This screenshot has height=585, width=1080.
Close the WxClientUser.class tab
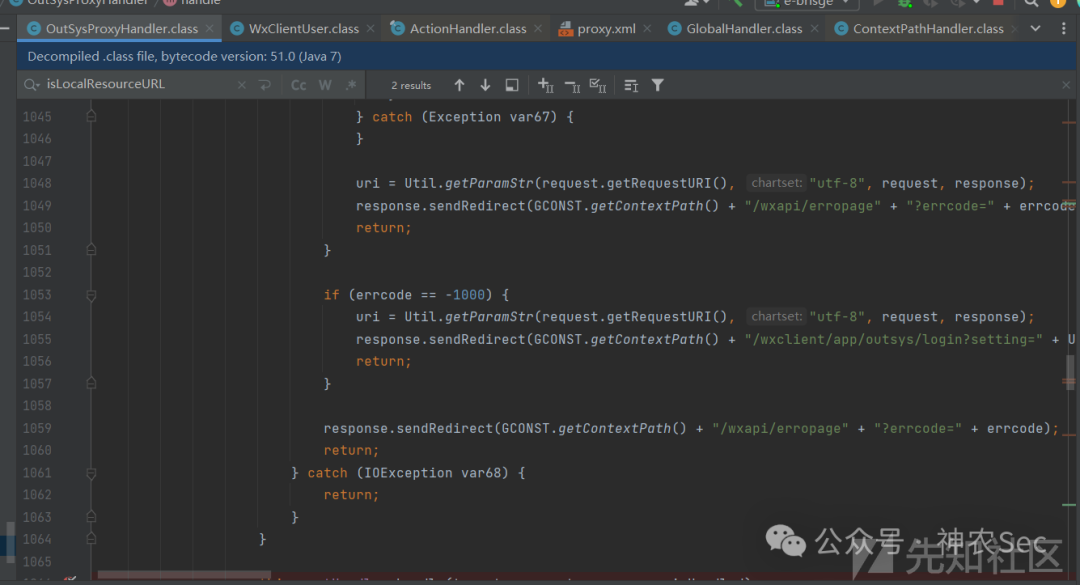point(371,29)
